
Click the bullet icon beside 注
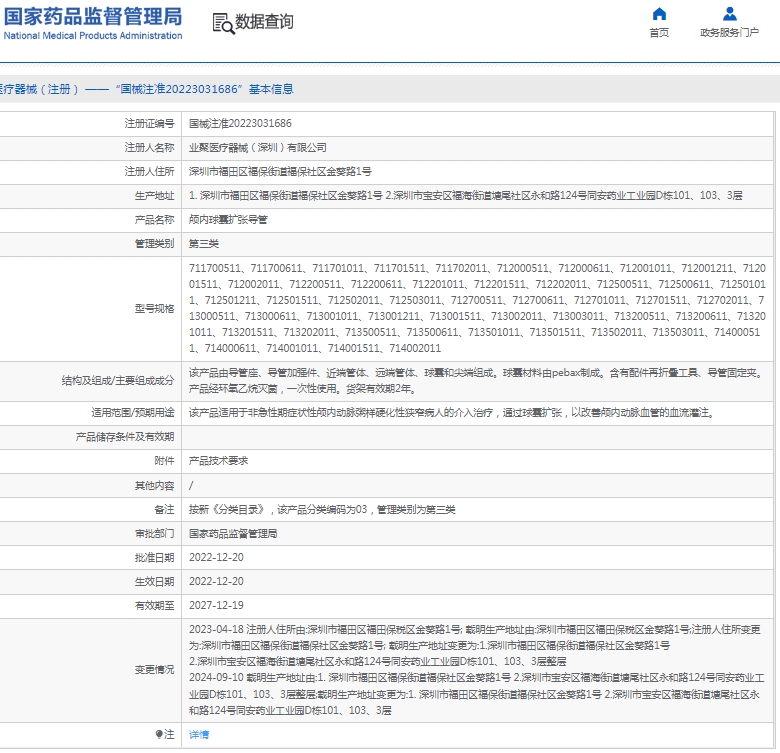pyautogui.click(x=159, y=734)
